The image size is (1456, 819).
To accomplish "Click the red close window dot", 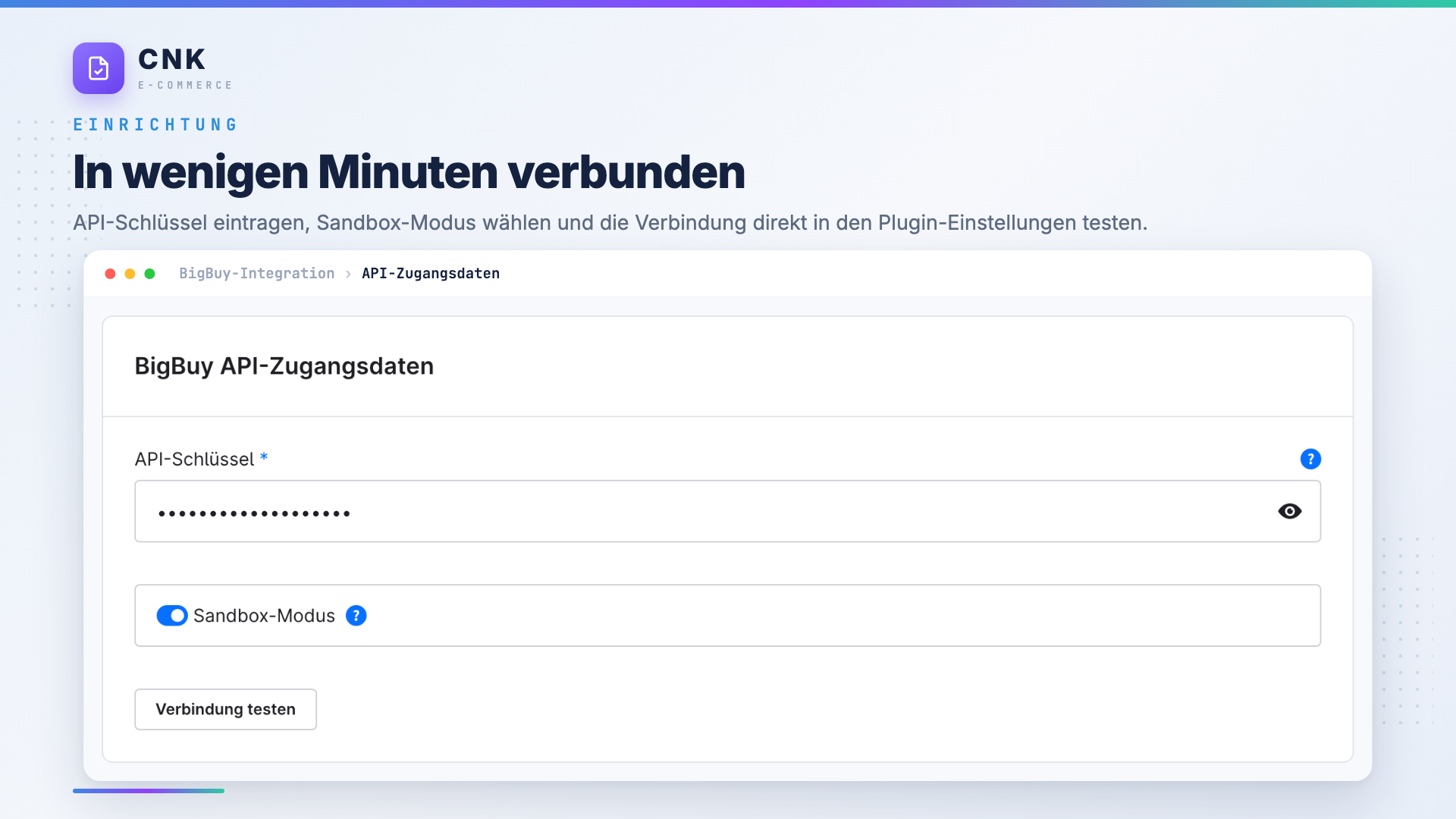I will point(110,274).
